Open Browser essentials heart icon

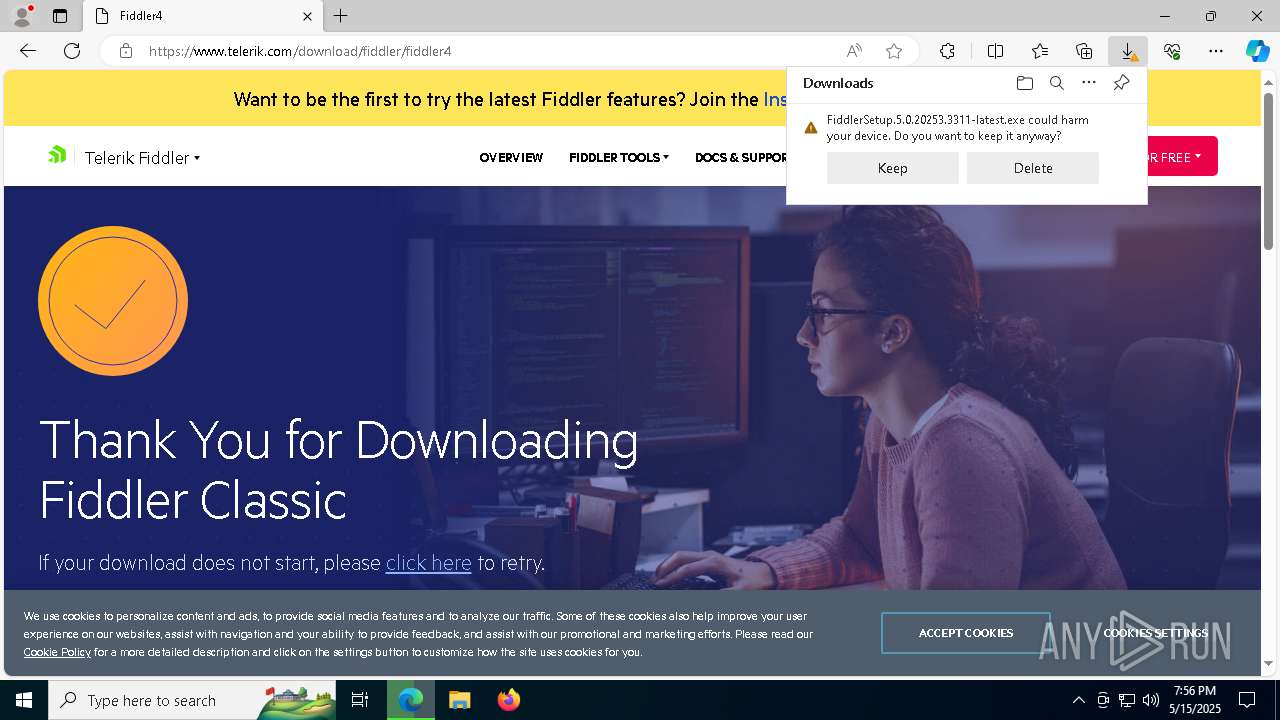[x=1172, y=51]
